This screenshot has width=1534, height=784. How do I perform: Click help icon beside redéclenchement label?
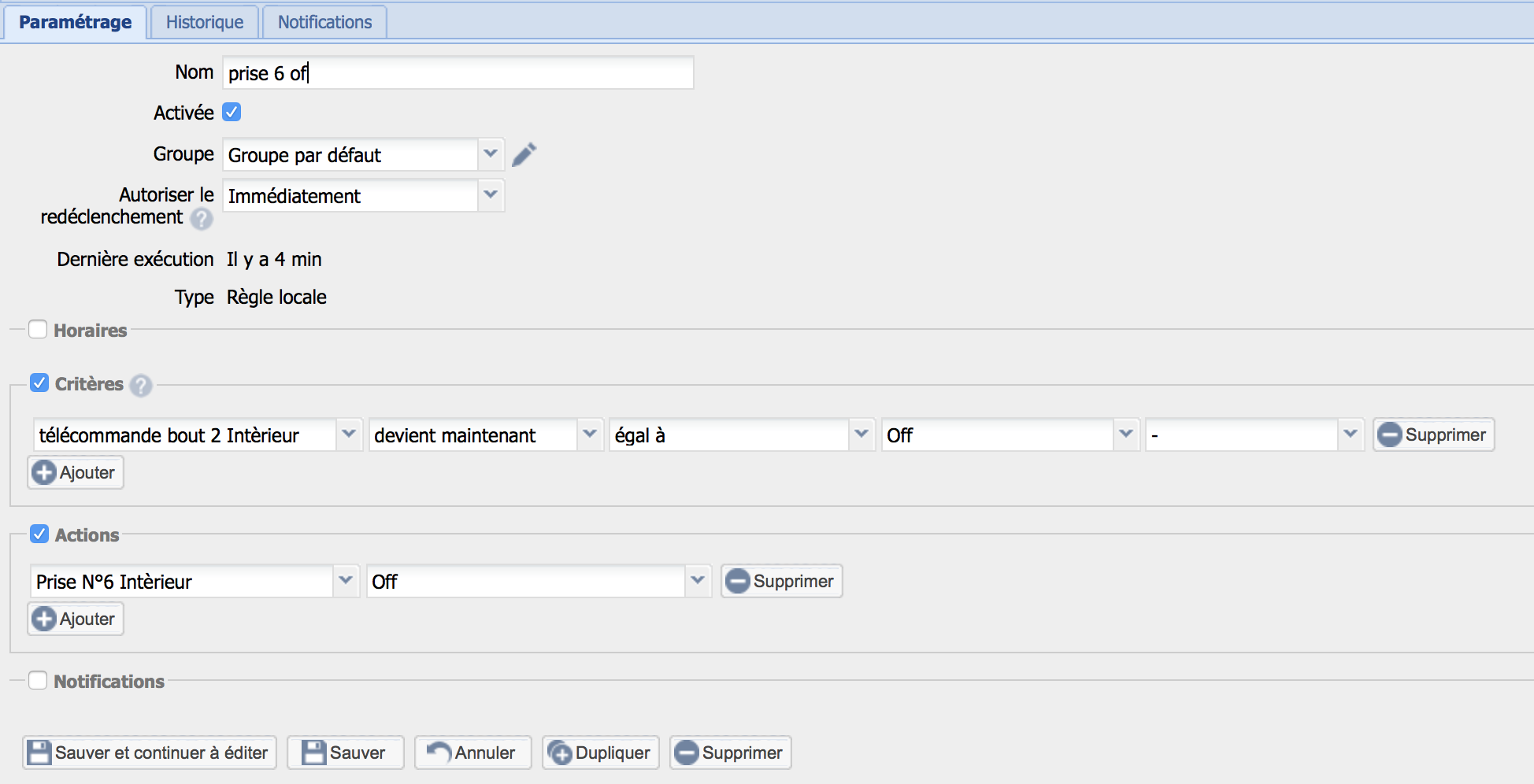coord(202,219)
